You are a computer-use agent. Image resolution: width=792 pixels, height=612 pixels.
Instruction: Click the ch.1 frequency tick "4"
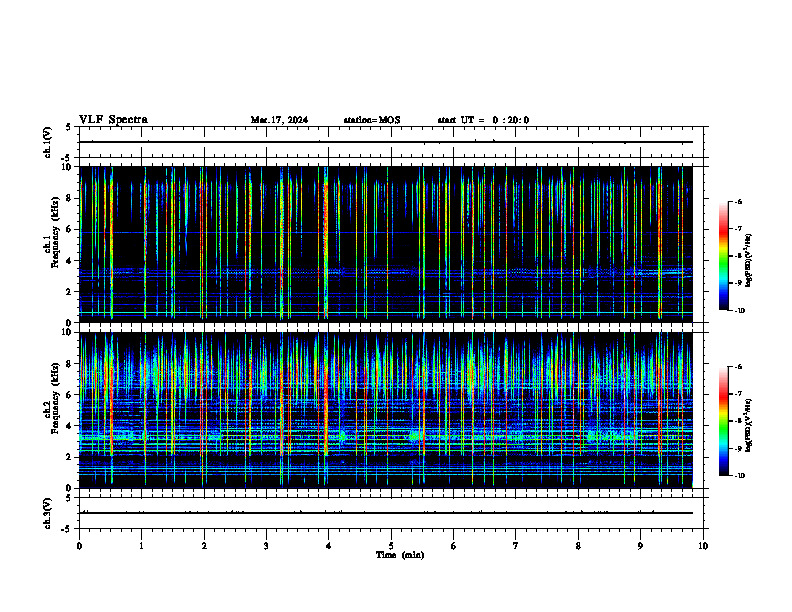[70, 261]
